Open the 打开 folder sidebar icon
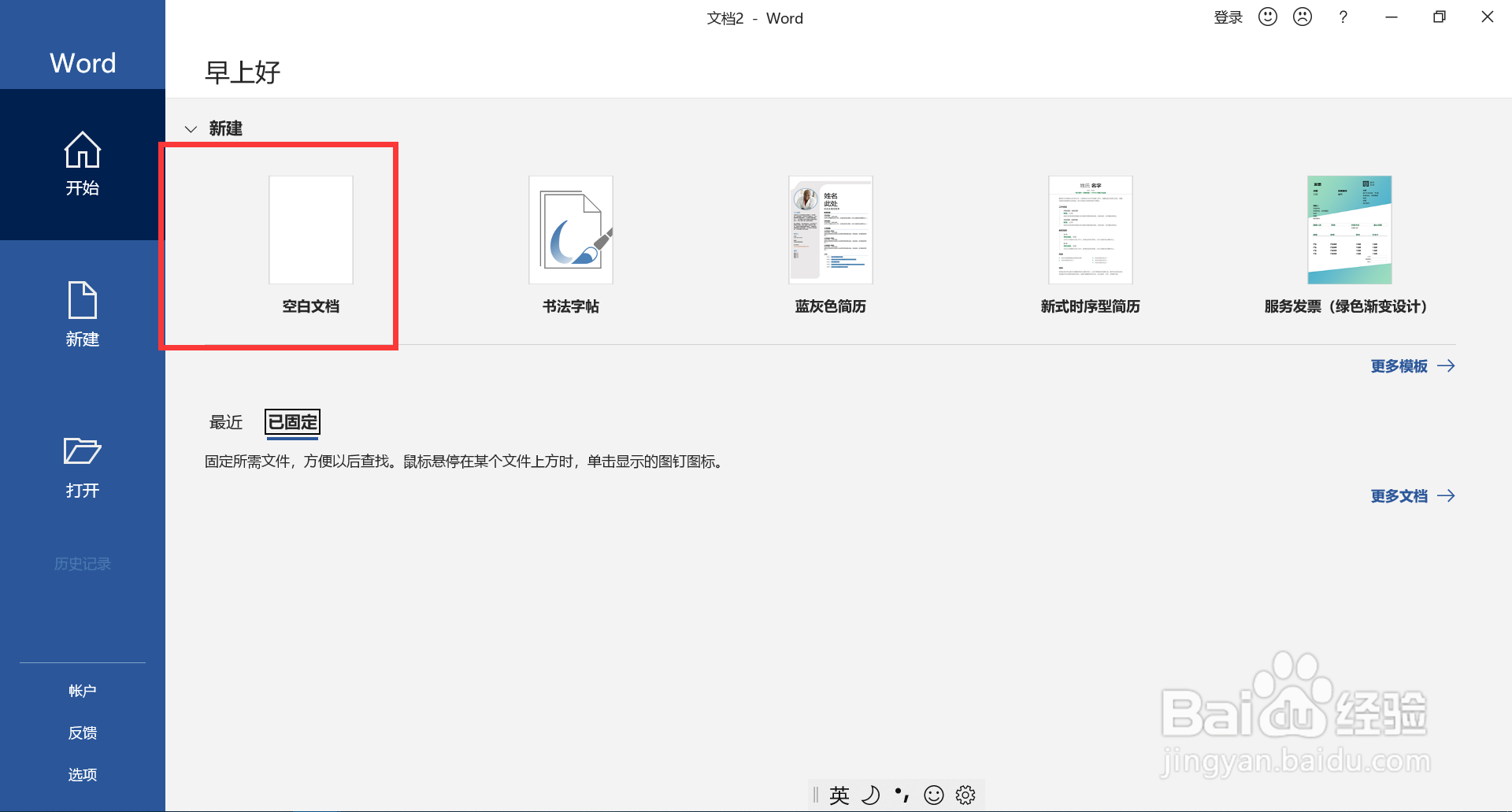This screenshot has width=1512, height=812. pyautogui.click(x=83, y=467)
